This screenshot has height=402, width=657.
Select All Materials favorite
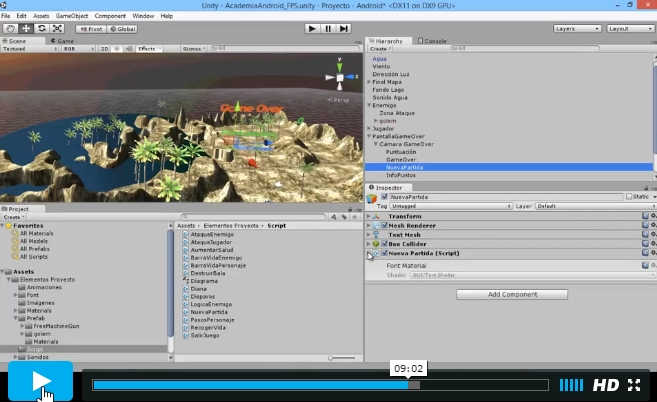pyautogui.click(x=36, y=233)
